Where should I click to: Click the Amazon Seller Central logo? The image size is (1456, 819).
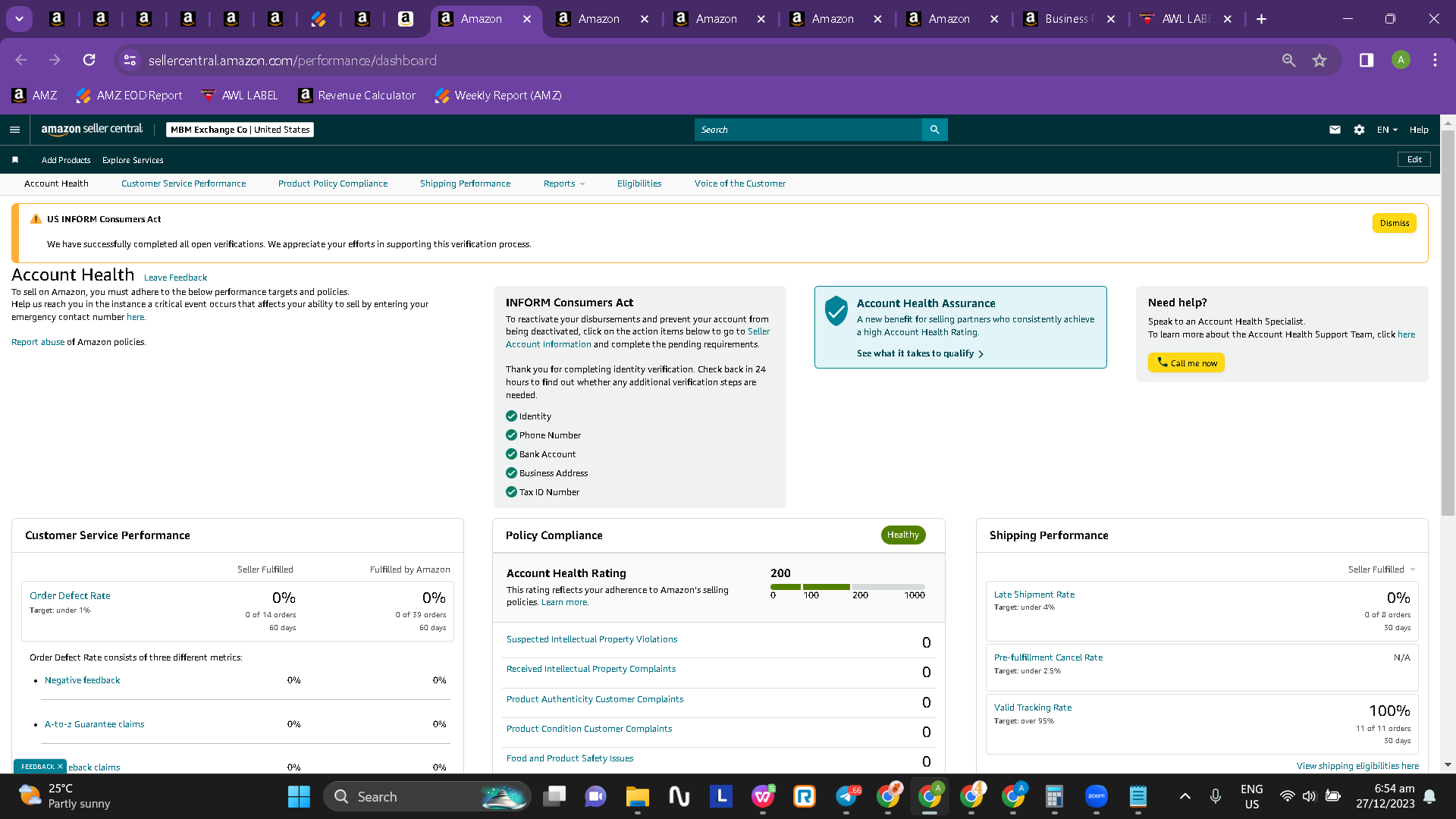[x=92, y=130]
